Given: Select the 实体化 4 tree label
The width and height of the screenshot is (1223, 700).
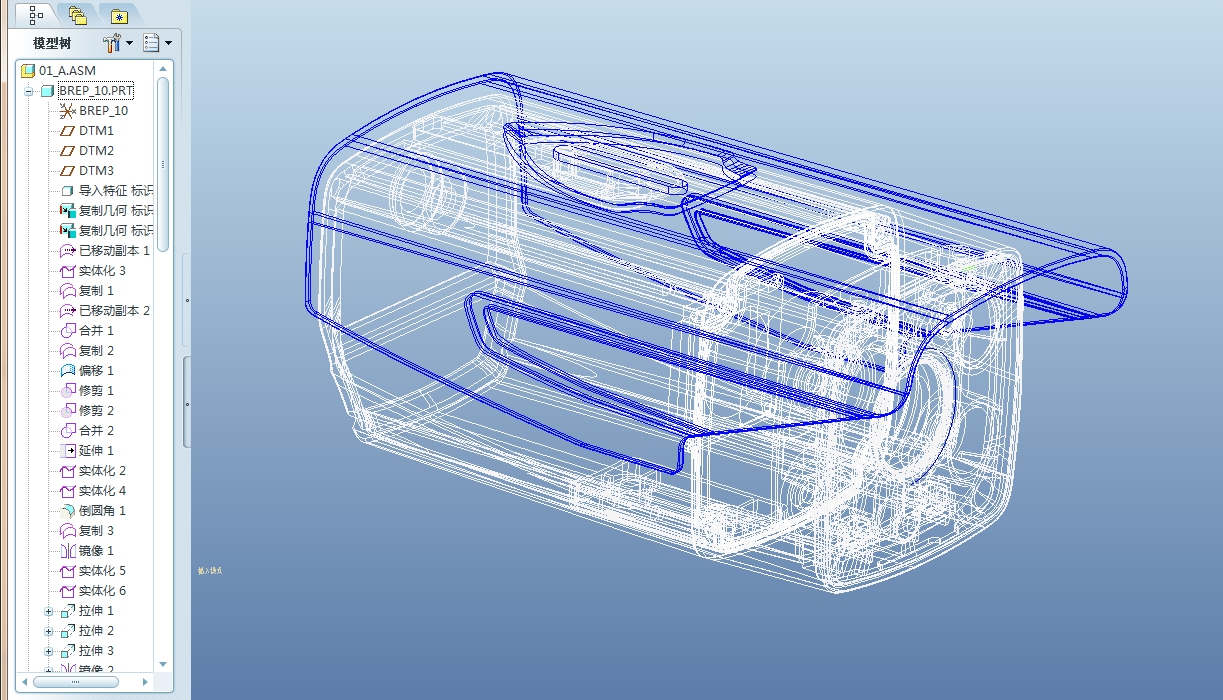Looking at the screenshot, I should pyautogui.click(x=102, y=491).
